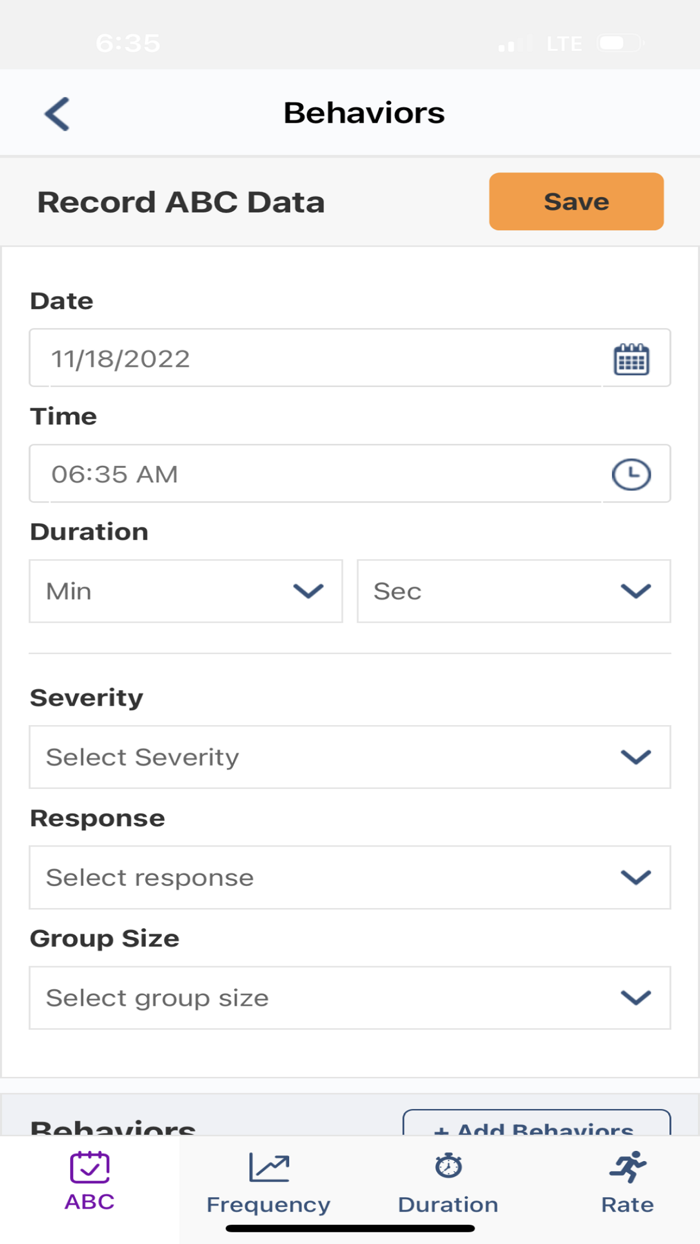Screen dimensions: 700x1244
Task: Open the Select group size dropdown
Action: (x=349, y=997)
